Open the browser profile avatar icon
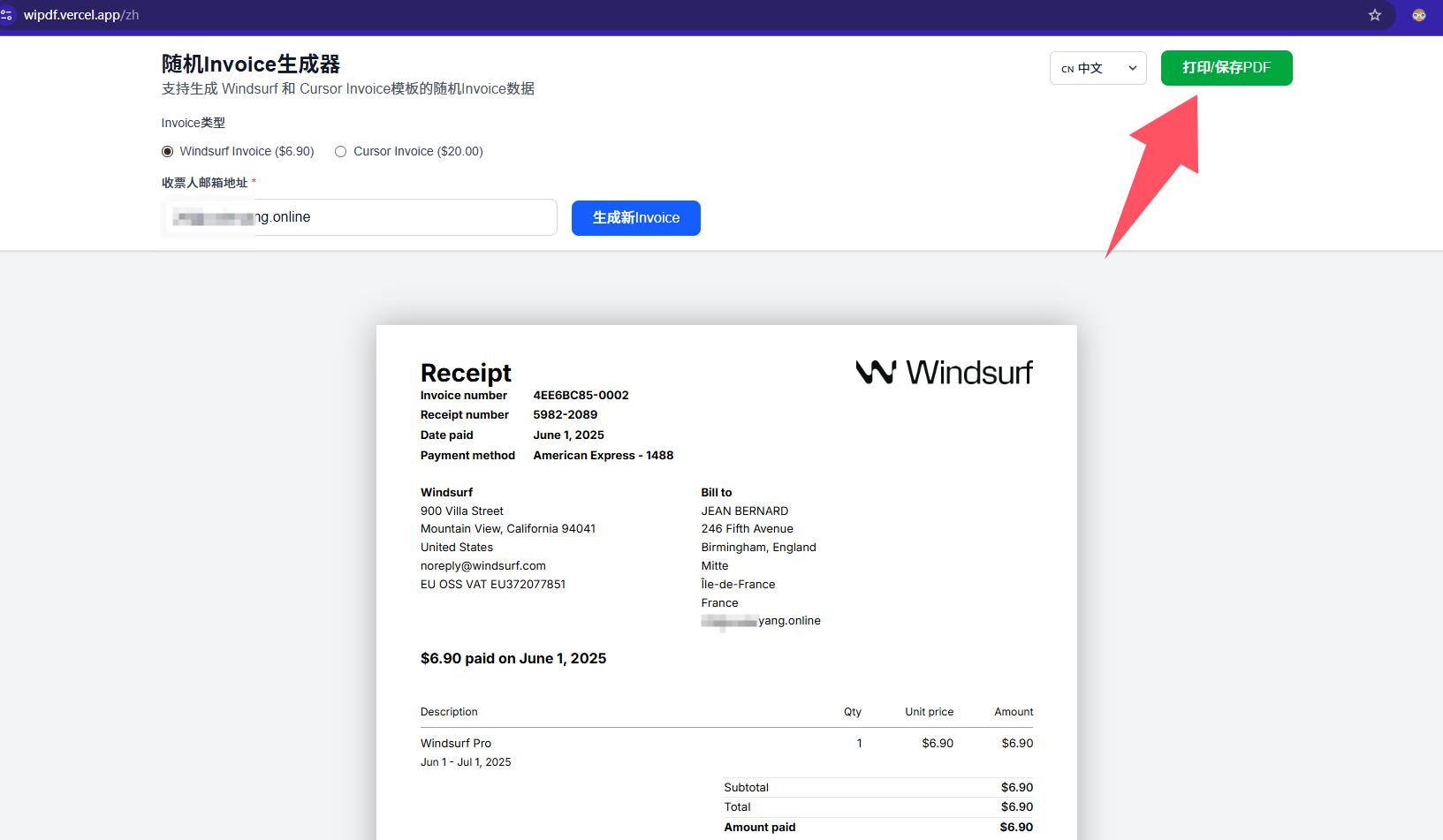Viewport: 1443px width, 840px height. click(1419, 15)
